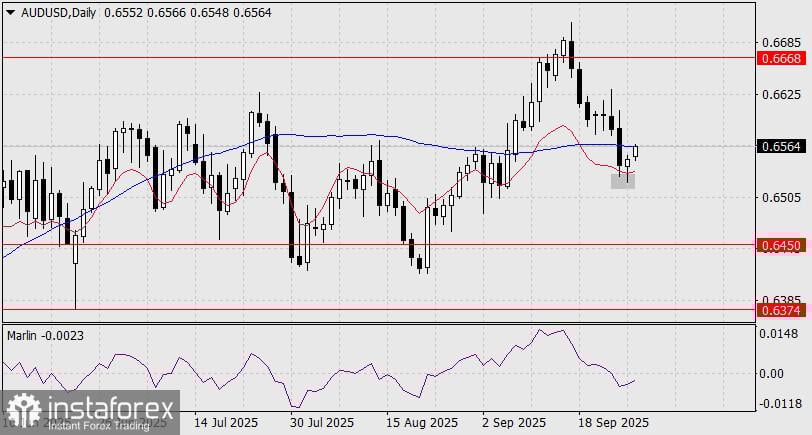Select the 0.6450 horizontal level label
This screenshot has height=435, width=812.
781,245
